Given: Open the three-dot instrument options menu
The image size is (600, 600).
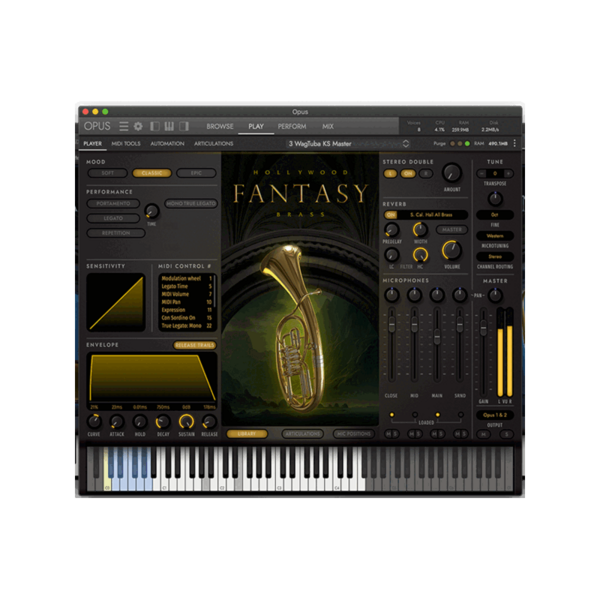Looking at the screenshot, I should tap(515, 143).
